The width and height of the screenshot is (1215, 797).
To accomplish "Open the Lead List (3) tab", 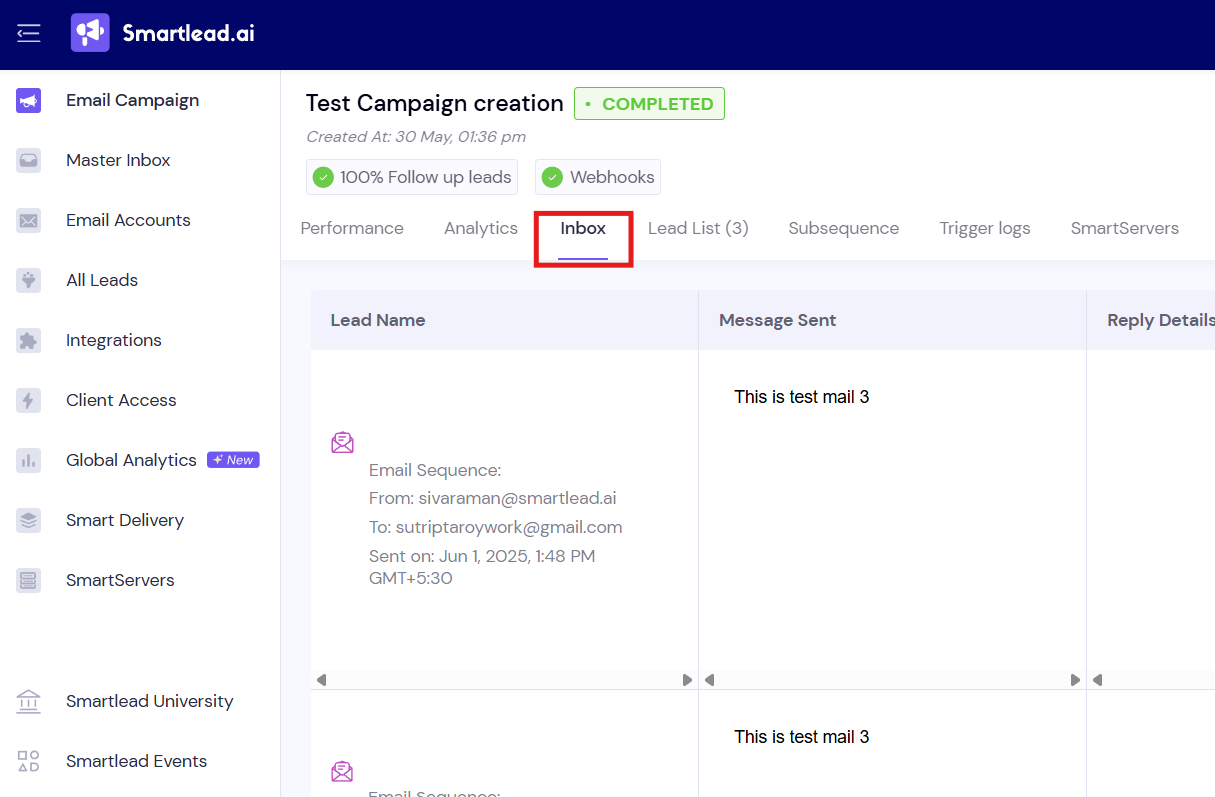I will coord(698,228).
